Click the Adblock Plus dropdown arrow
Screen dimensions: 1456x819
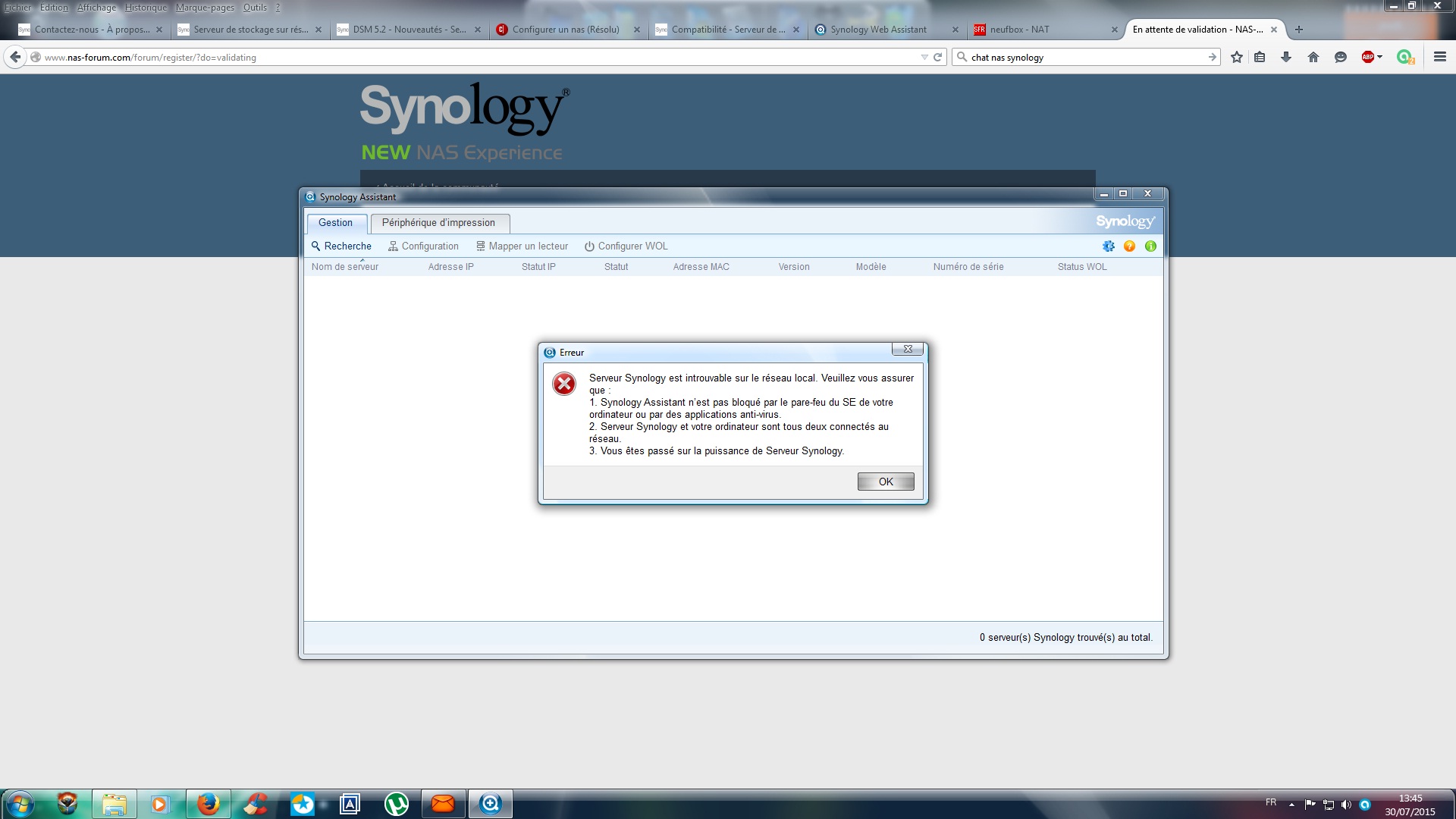point(1380,57)
